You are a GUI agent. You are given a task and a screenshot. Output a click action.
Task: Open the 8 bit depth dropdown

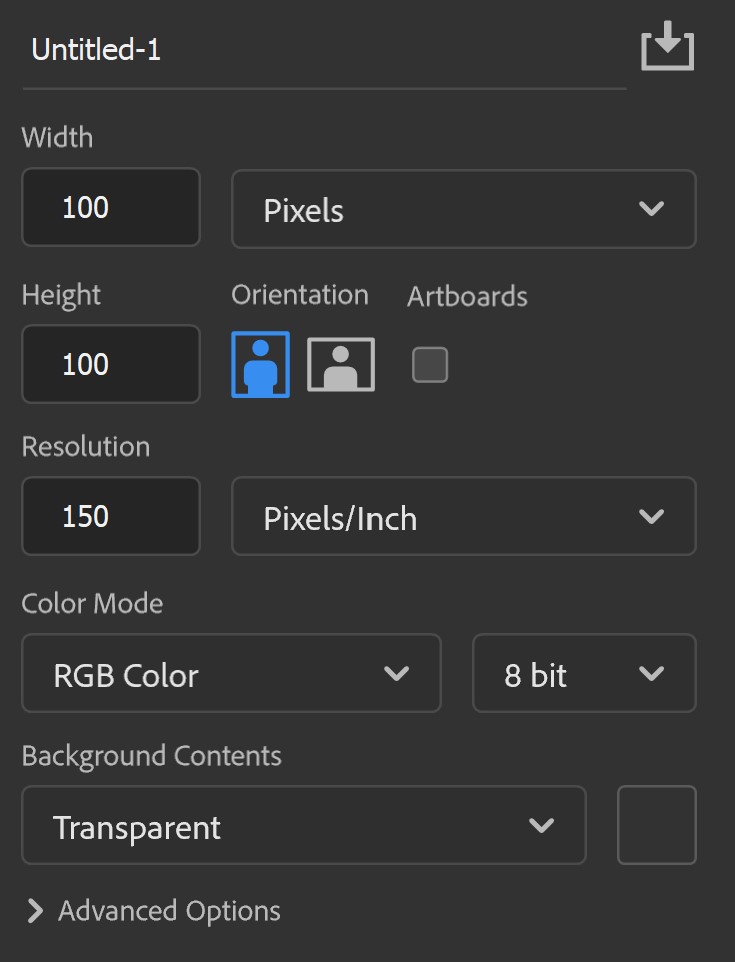click(584, 673)
